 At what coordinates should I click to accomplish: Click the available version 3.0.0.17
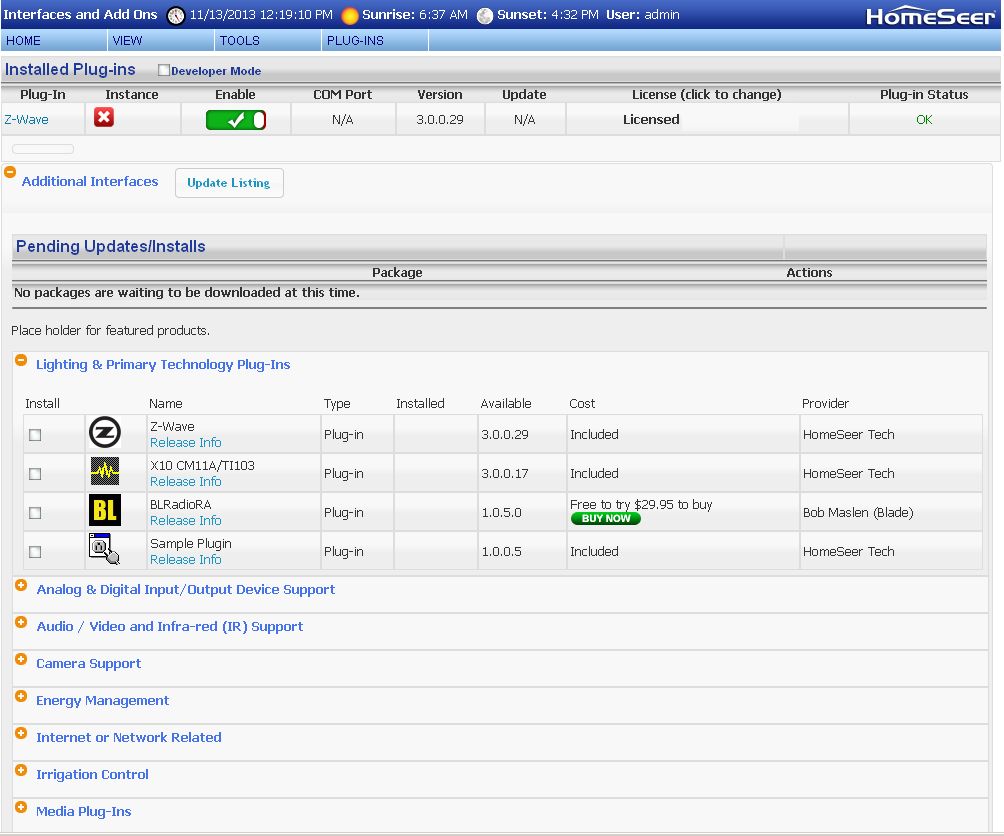(505, 474)
